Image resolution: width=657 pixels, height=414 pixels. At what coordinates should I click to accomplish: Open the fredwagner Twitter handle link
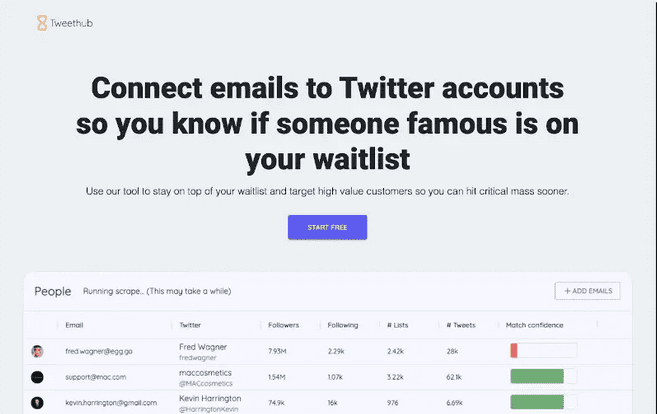[x=197, y=358]
